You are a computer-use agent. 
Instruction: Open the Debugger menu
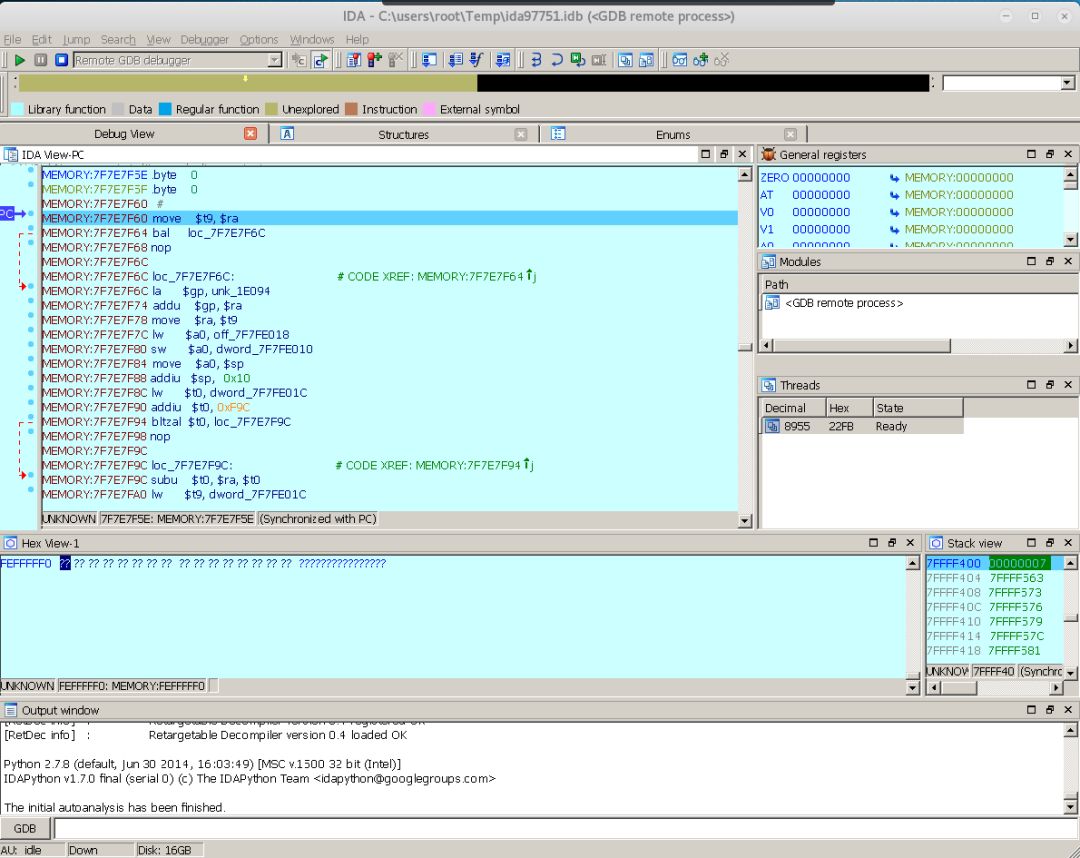click(x=205, y=39)
